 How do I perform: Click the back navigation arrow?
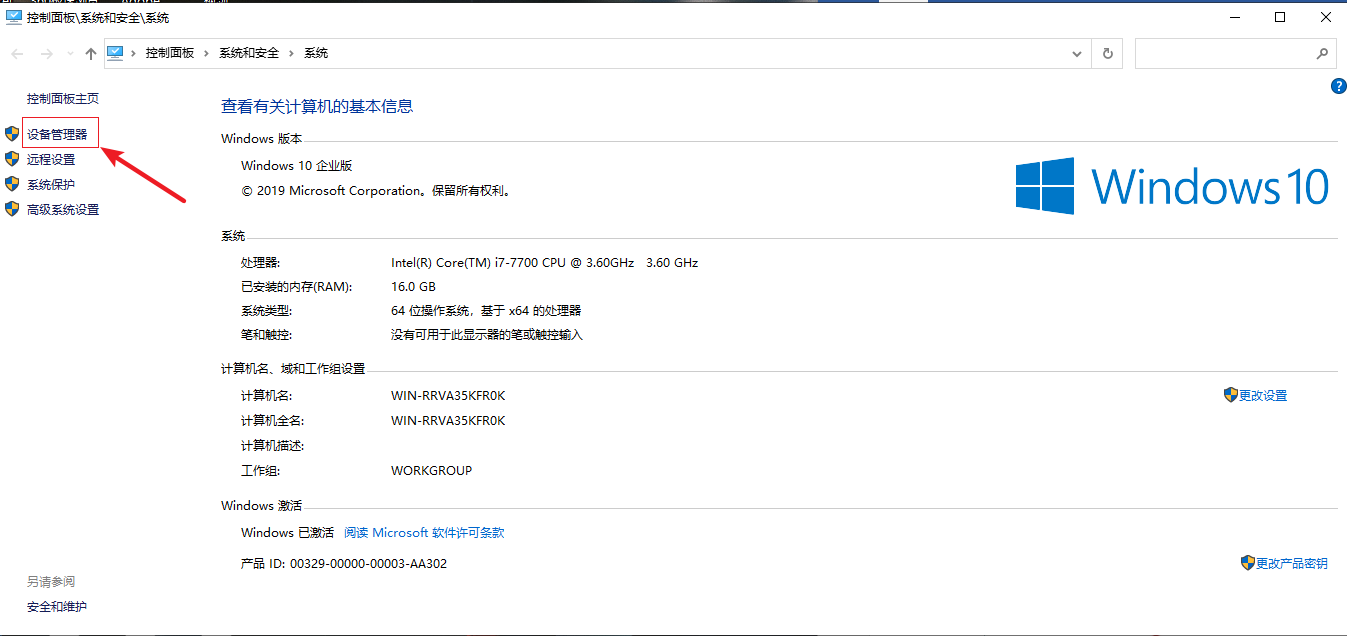pyautogui.click(x=17, y=54)
